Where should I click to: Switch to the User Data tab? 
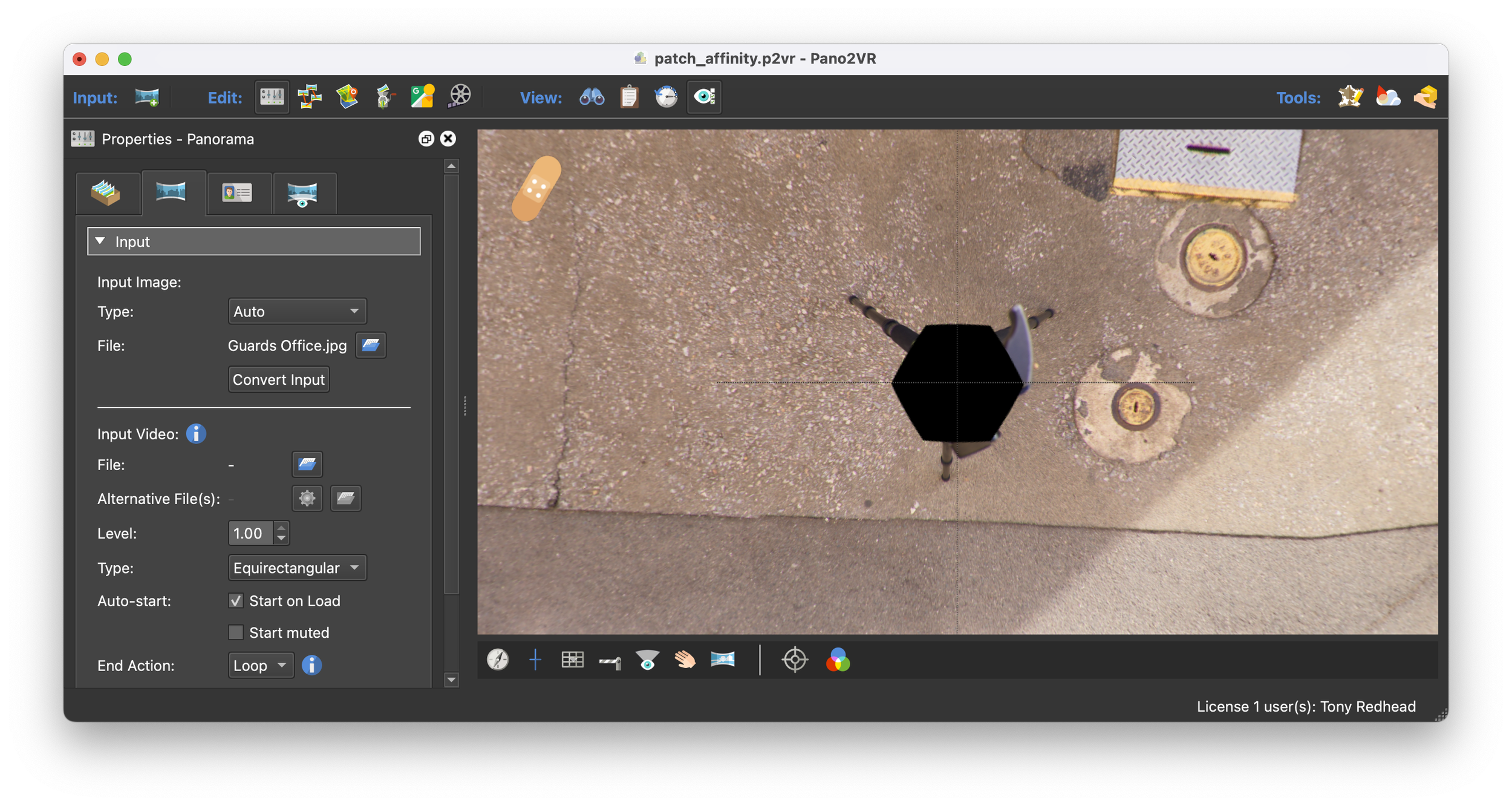point(237,194)
